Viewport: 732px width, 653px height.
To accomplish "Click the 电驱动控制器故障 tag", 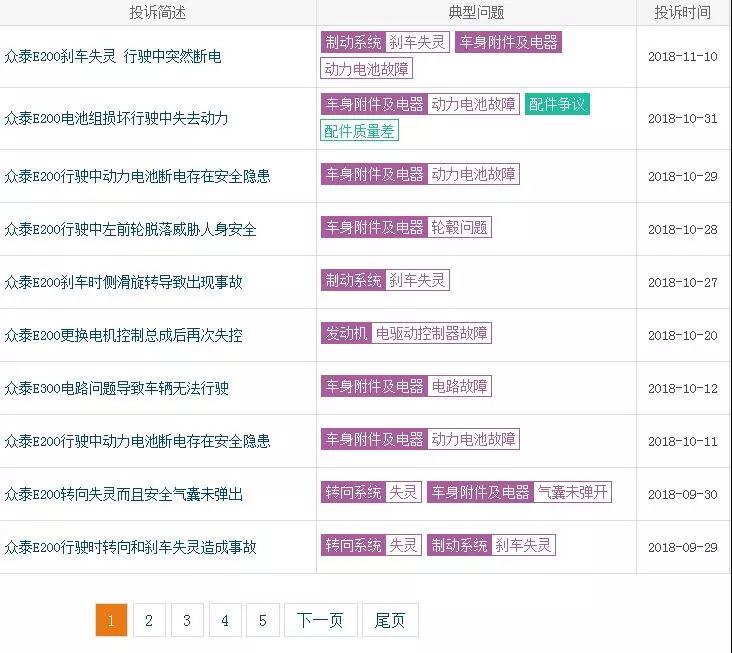I will [x=431, y=333].
